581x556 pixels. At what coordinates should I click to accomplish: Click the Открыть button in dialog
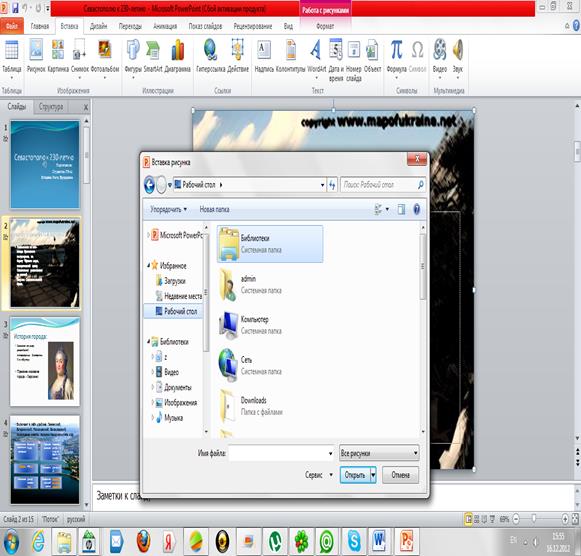pos(355,475)
